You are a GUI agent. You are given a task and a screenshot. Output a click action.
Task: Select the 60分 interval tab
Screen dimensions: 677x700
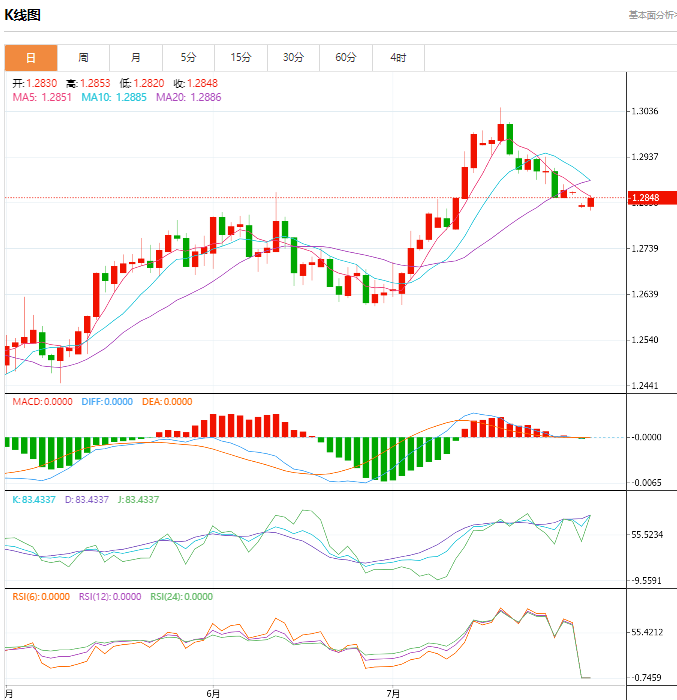[346, 58]
